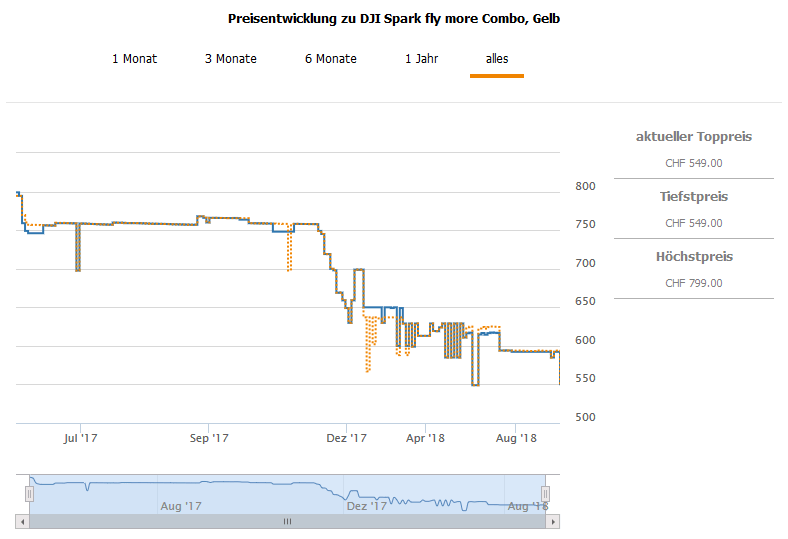Image resolution: width=788 pixels, height=539 pixels.
Task: Switch to the '3 Monate' range
Action: coord(231,59)
